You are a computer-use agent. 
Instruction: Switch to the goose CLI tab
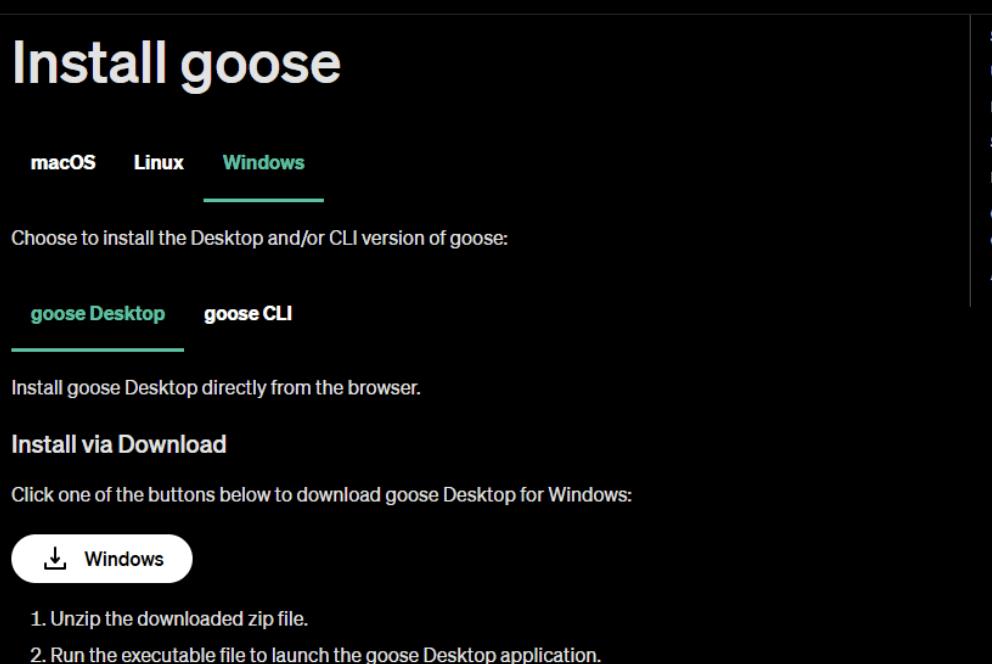(x=248, y=314)
